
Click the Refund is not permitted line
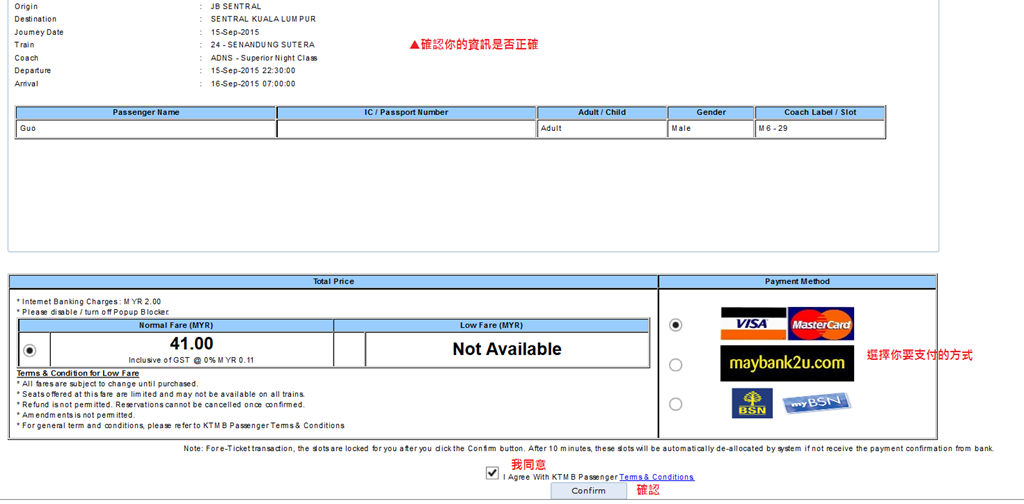(x=161, y=405)
